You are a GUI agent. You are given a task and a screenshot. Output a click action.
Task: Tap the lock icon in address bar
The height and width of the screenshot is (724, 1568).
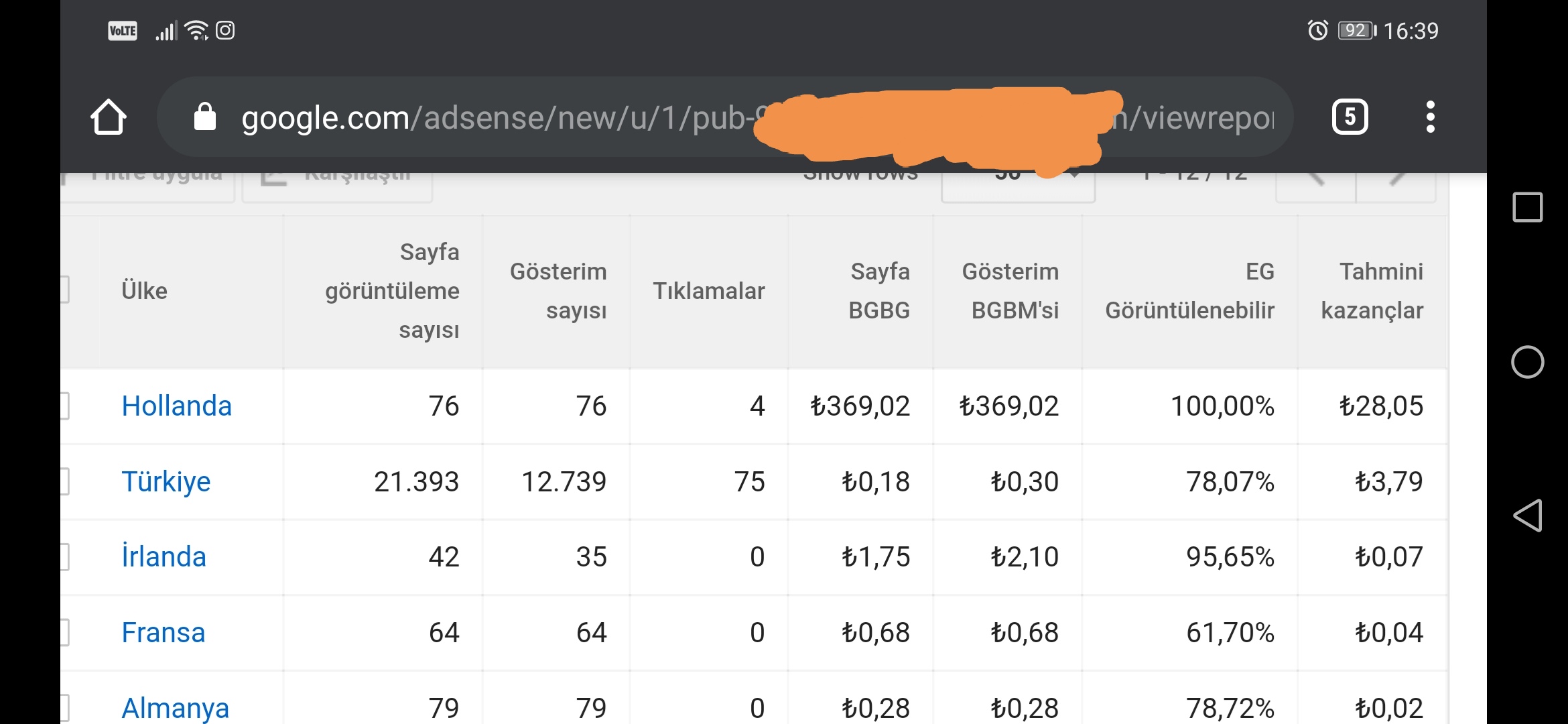point(205,117)
